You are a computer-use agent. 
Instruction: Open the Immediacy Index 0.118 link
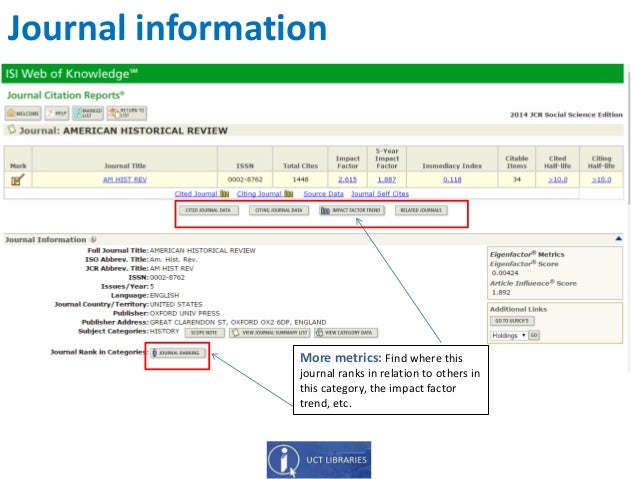click(452, 179)
